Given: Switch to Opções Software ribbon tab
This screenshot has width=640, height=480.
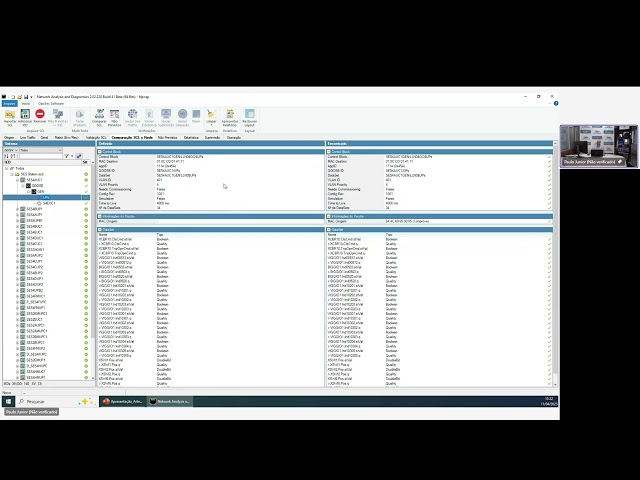Looking at the screenshot, I should pyautogui.click(x=51, y=104).
